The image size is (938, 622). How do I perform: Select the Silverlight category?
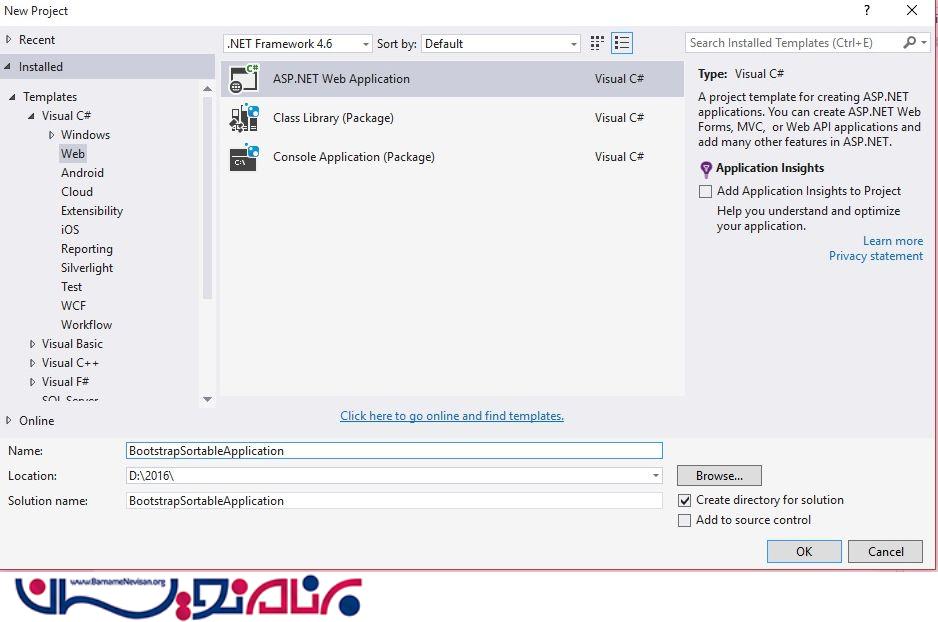pos(87,268)
